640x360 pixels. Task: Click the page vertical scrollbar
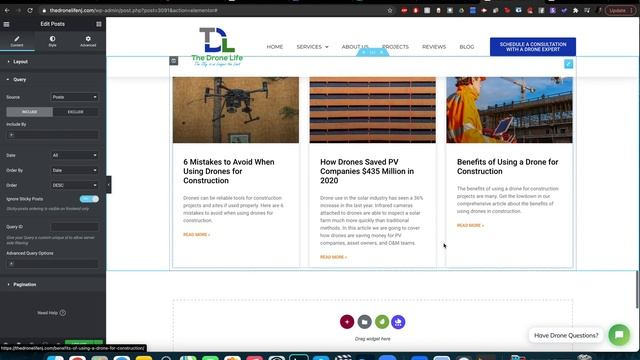pyautogui.click(x=637, y=289)
